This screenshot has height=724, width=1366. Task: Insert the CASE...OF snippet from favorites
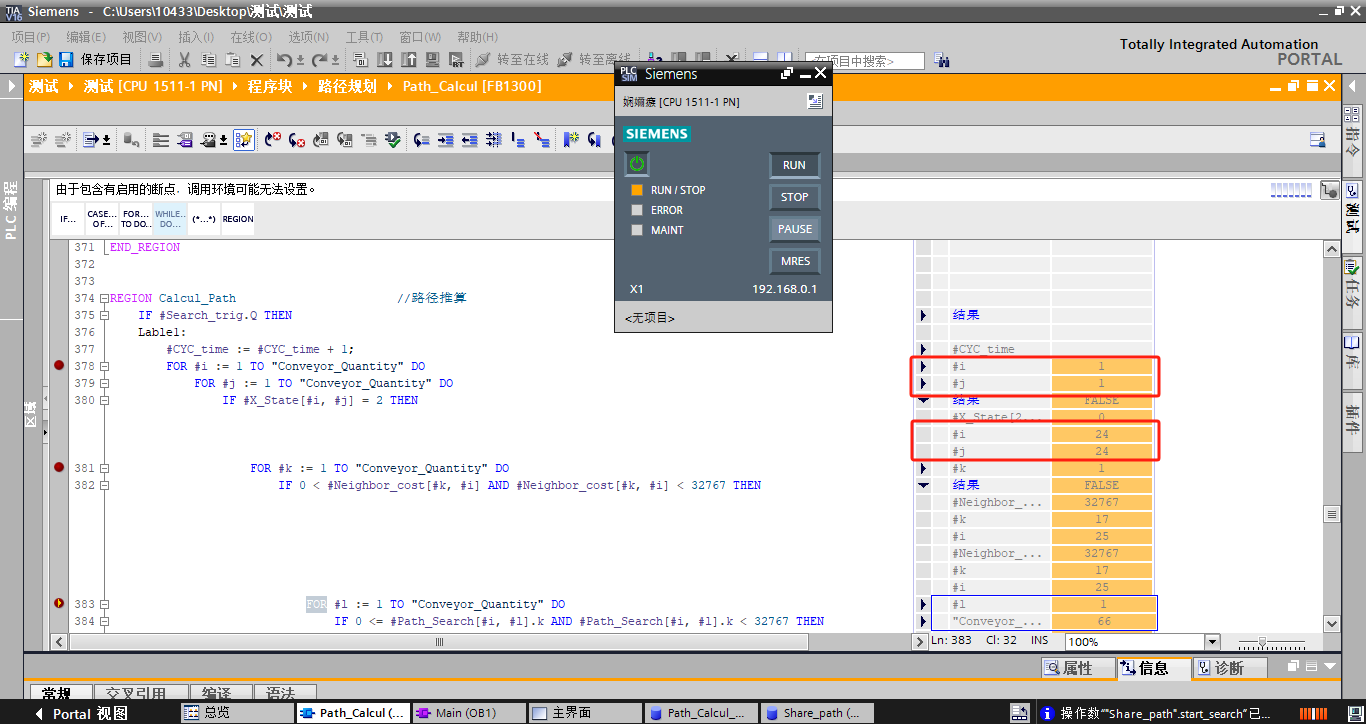101,219
